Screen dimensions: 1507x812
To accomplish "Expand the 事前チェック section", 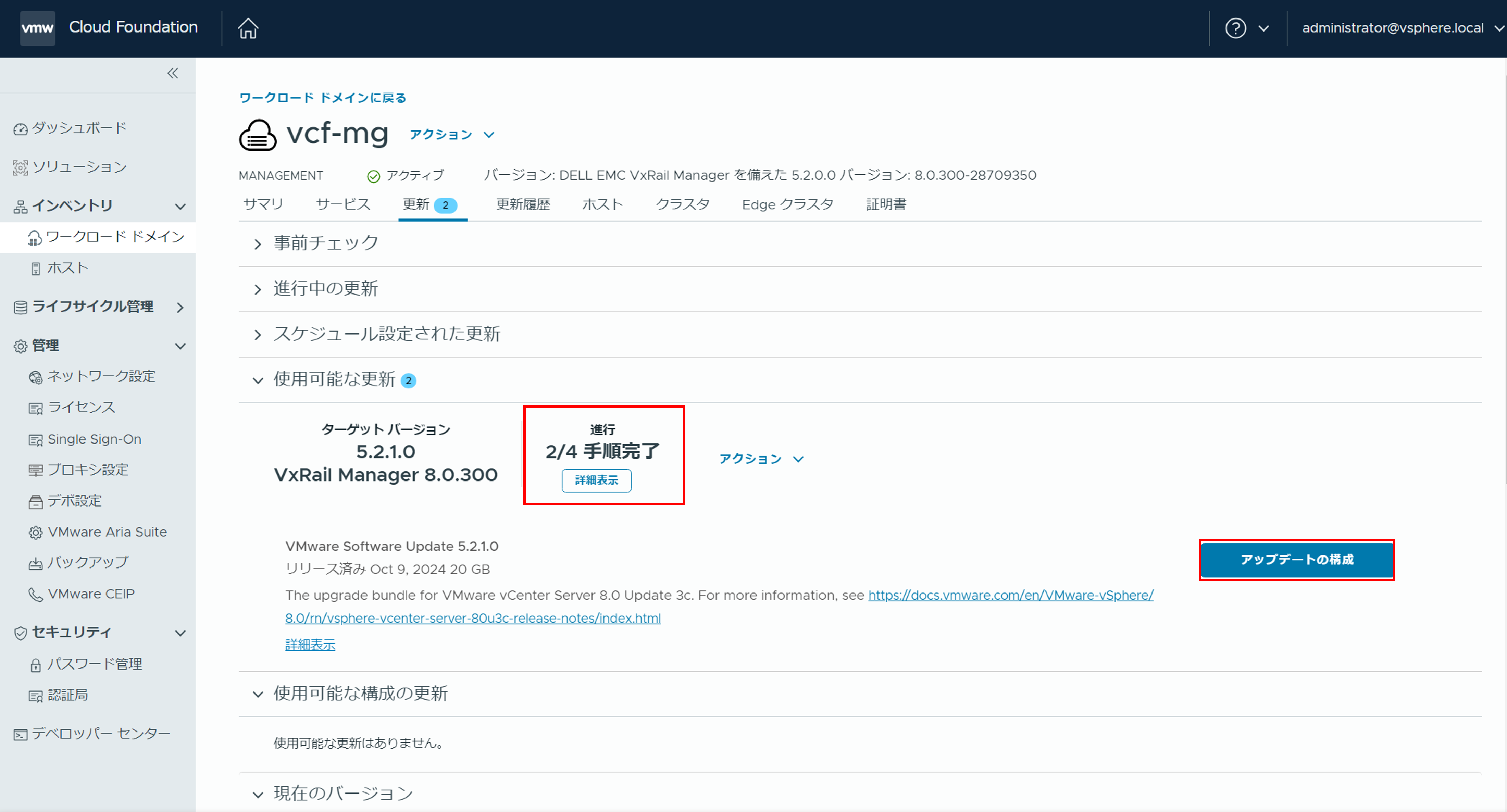I will (258, 244).
